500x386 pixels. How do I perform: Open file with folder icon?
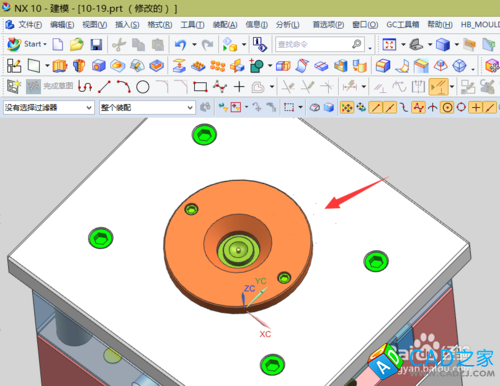77,44
